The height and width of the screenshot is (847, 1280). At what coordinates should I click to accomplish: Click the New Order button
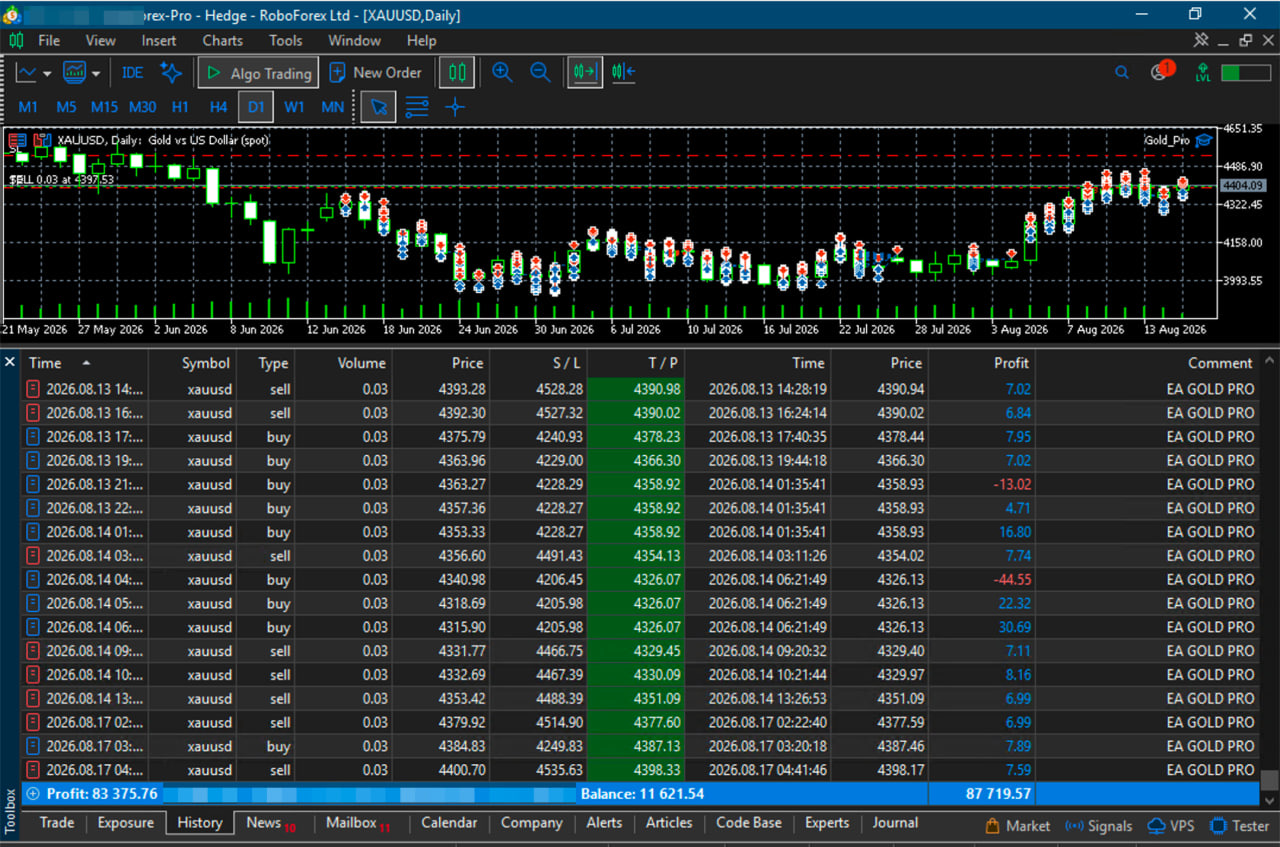[x=376, y=73]
